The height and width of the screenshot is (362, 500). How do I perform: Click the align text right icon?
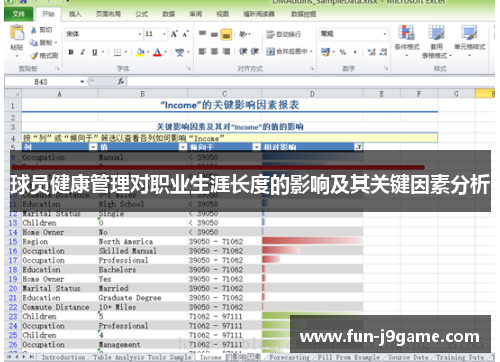(x=226, y=51)
